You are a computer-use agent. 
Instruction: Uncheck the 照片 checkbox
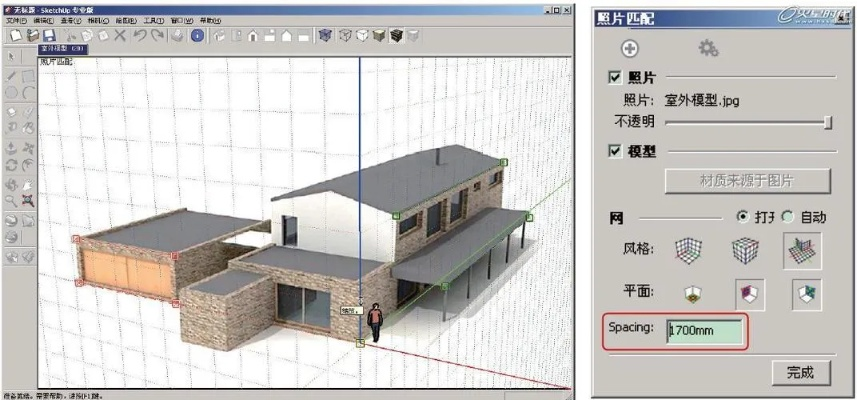[x=615, y=77]
